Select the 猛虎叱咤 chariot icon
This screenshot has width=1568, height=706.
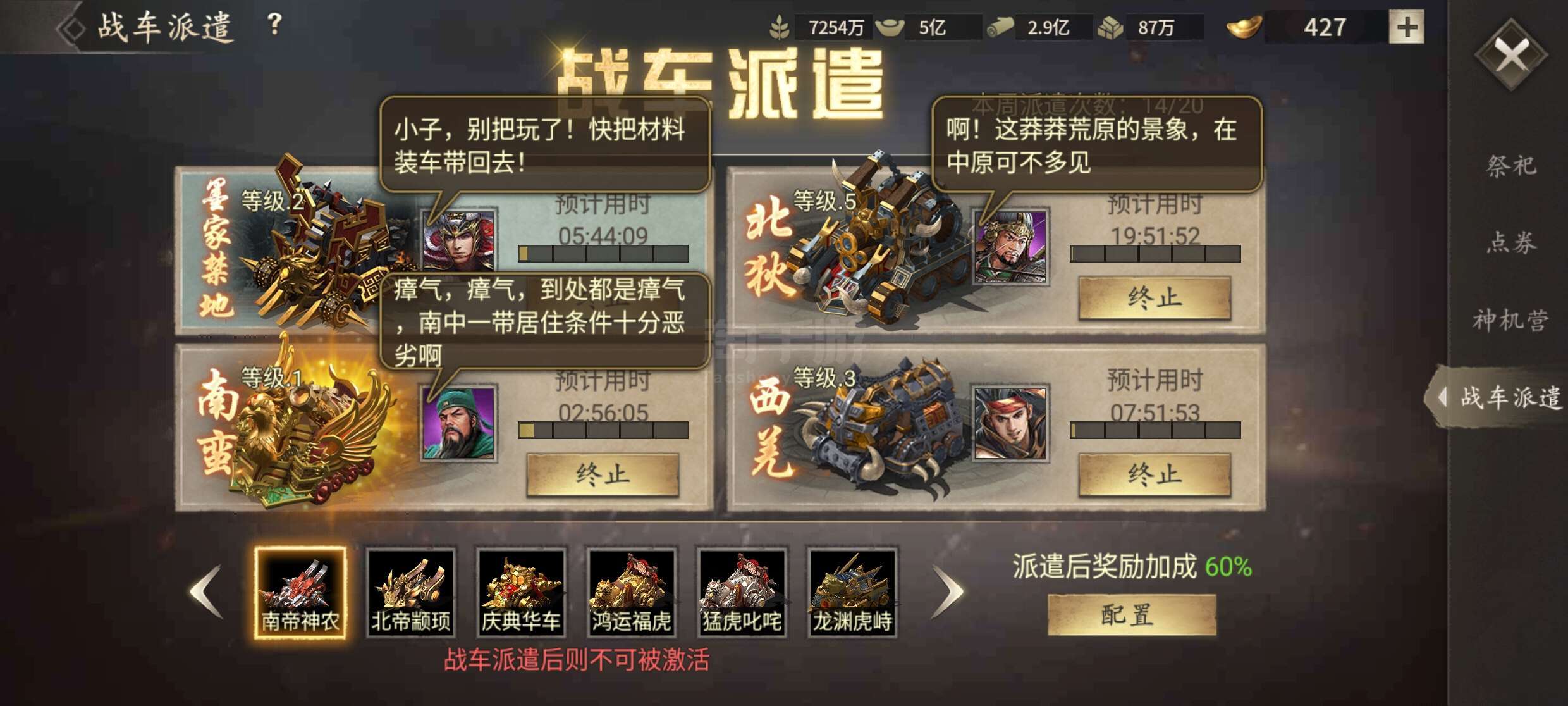(742, 592)
